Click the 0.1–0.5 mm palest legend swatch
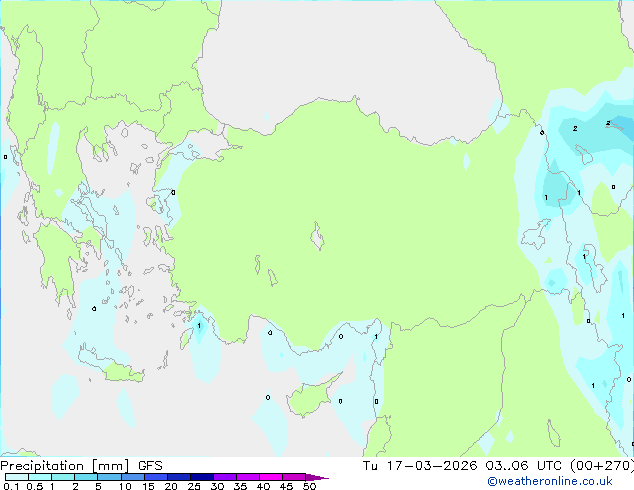 coord(17,477)
